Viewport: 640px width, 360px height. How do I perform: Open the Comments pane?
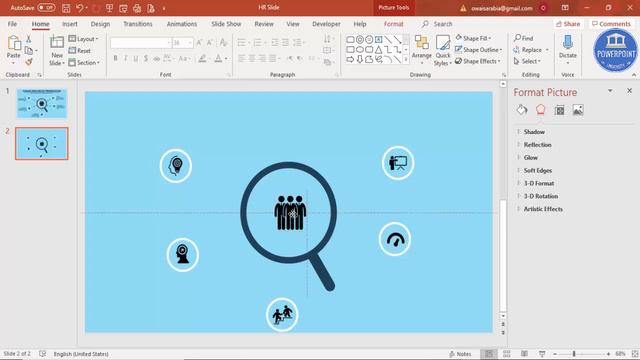pos(611,24)
